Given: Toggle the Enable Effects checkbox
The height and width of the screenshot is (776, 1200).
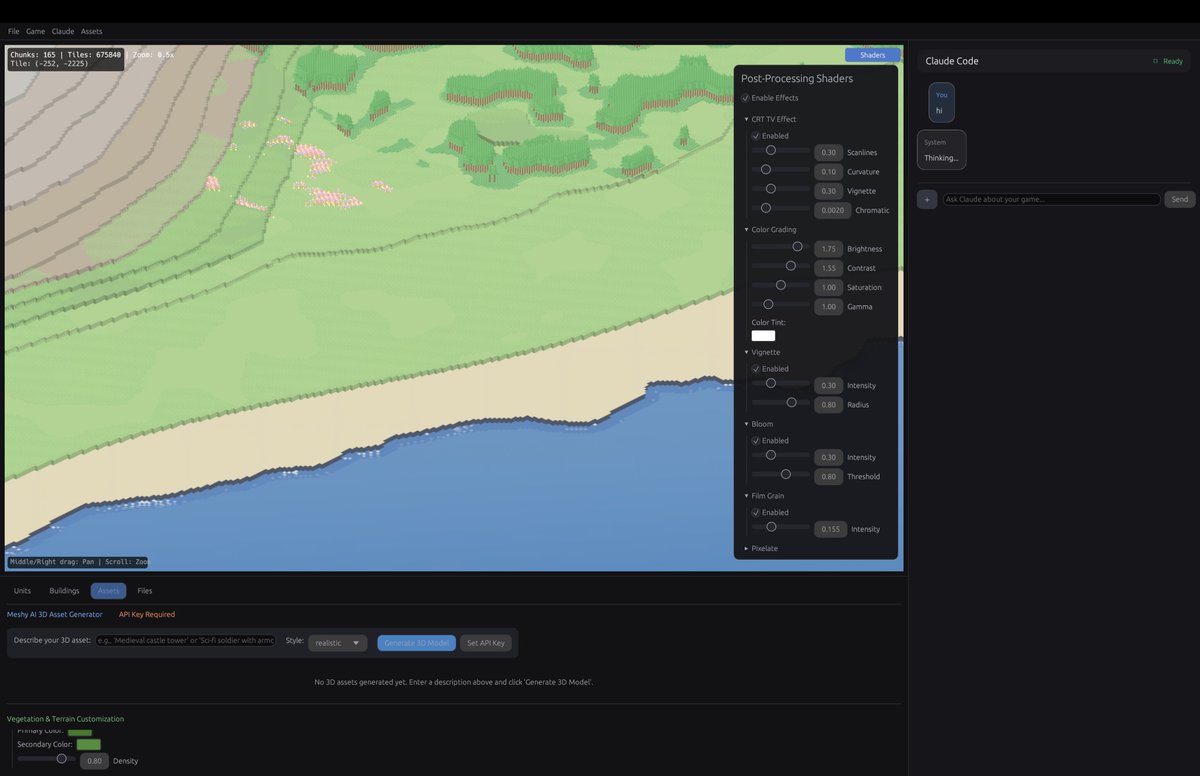Looking at the screenshot, I should tap(745, 98).
